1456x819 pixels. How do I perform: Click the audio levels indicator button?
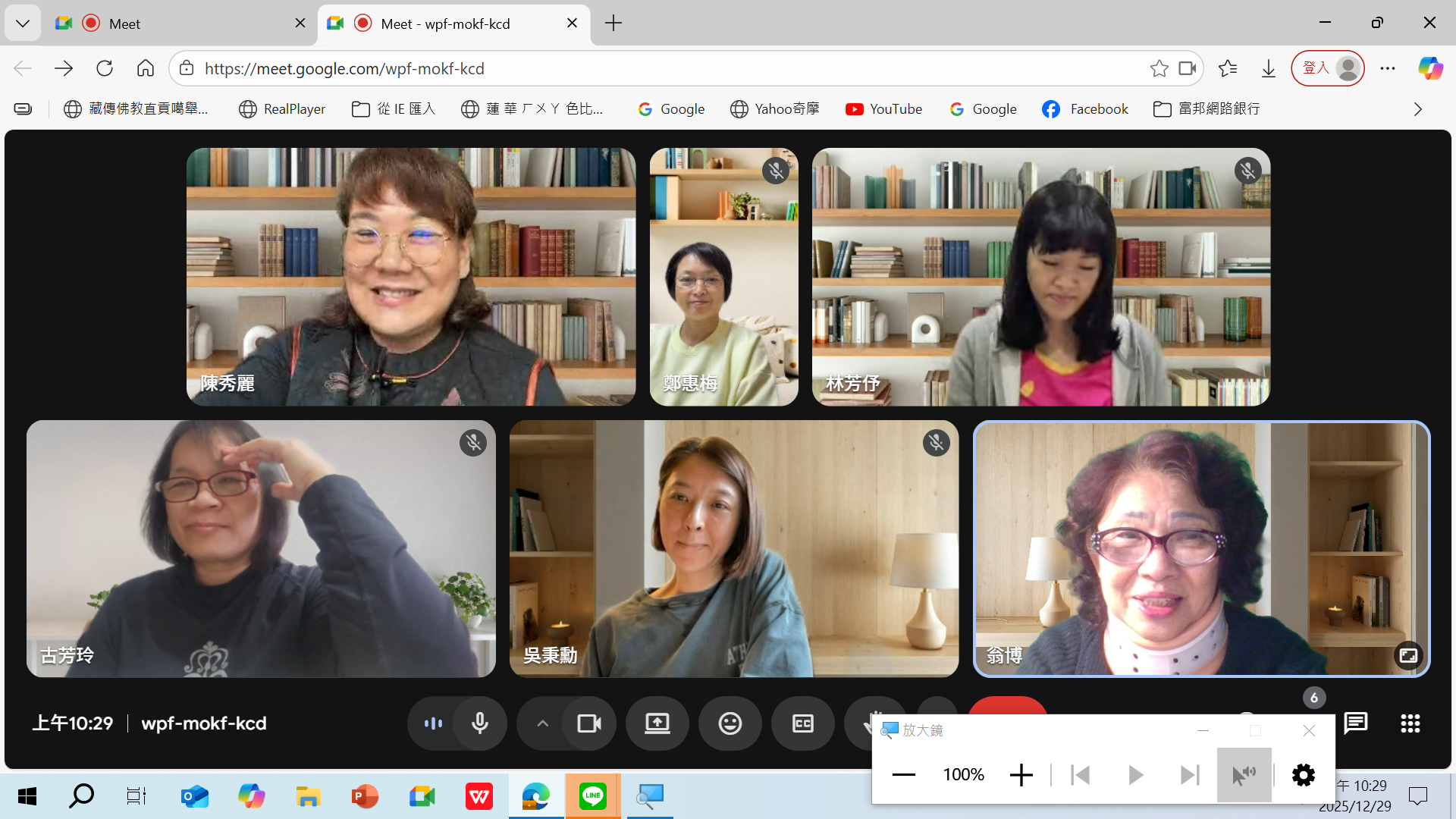click(433, 723)
